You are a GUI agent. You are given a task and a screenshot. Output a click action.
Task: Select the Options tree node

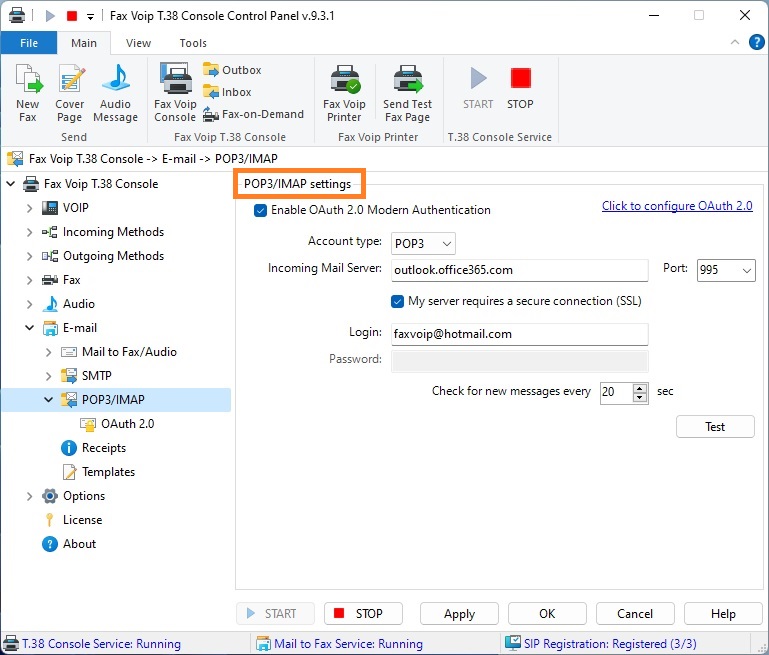coord(84,496)
